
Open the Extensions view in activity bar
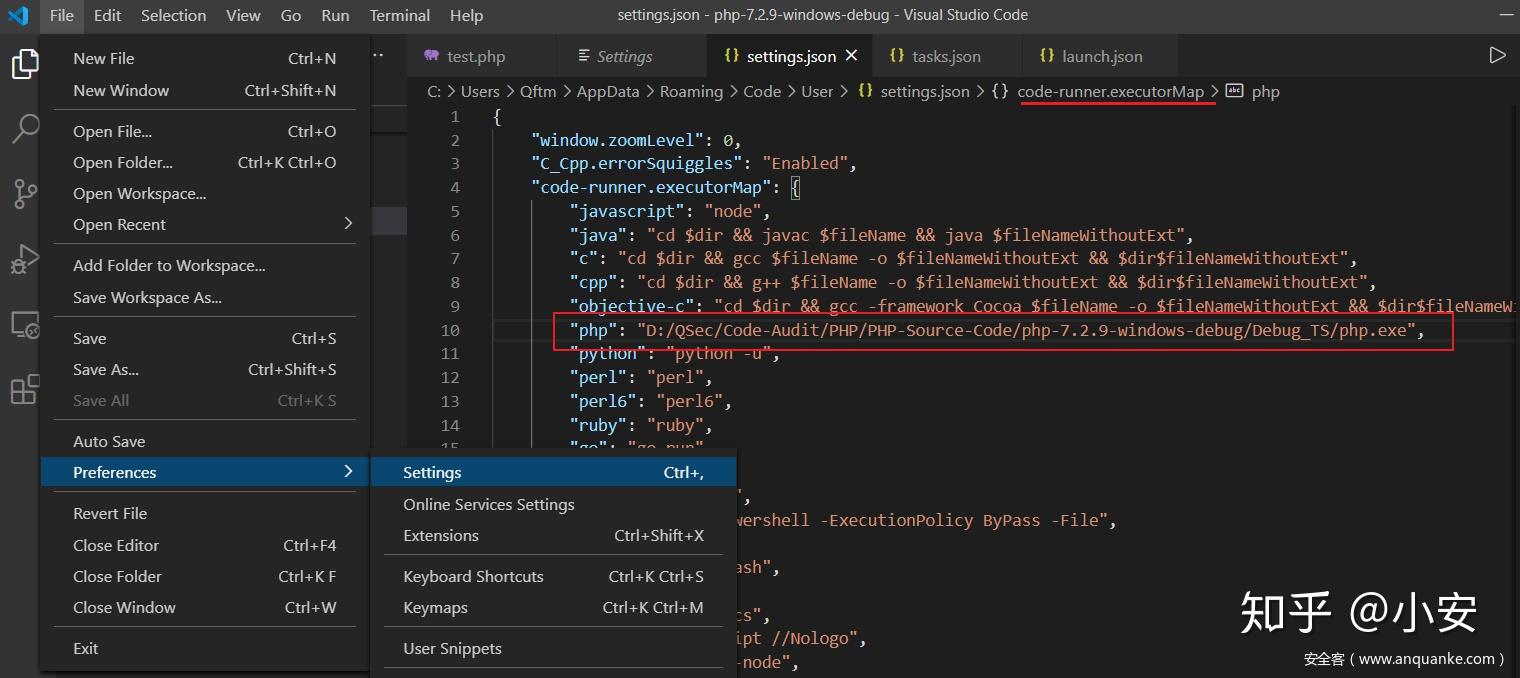click(24, 388)
